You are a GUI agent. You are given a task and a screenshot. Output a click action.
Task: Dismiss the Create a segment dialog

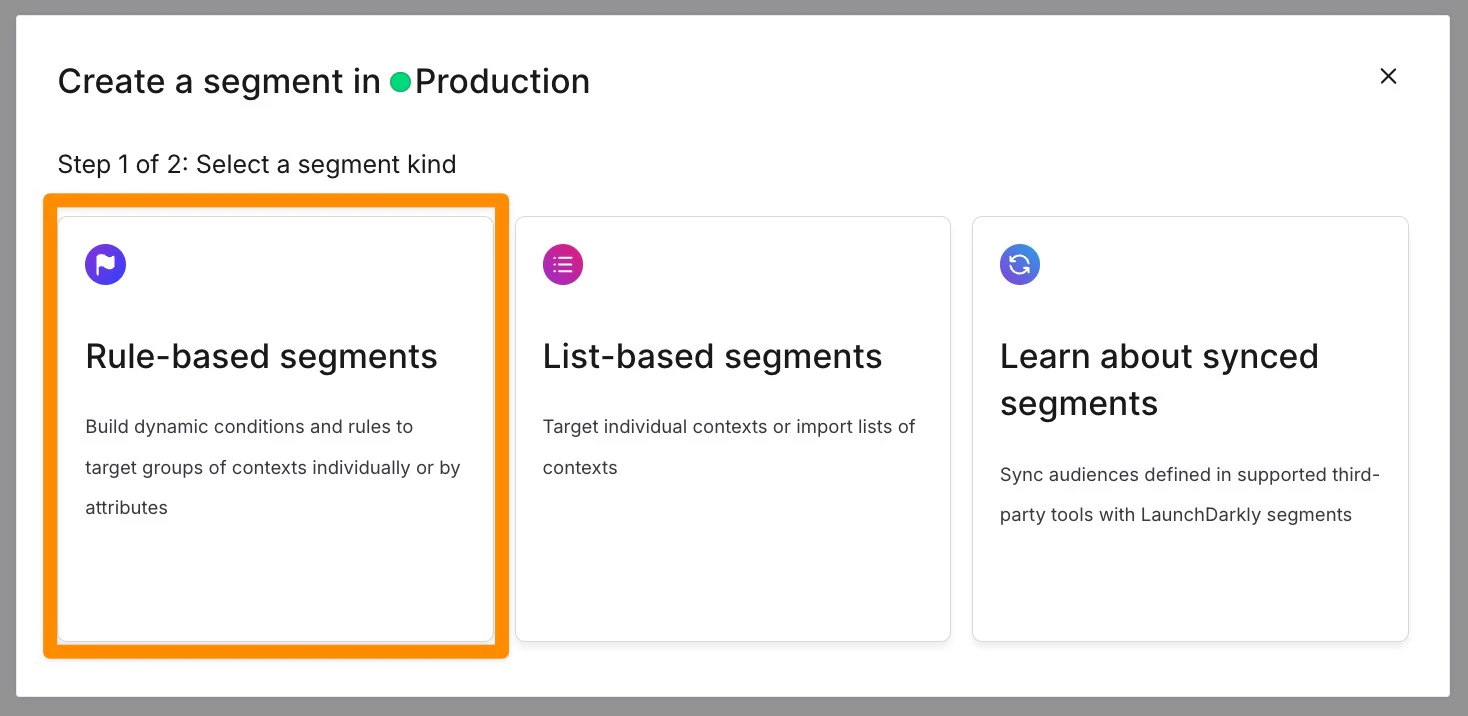(1388, 75)
